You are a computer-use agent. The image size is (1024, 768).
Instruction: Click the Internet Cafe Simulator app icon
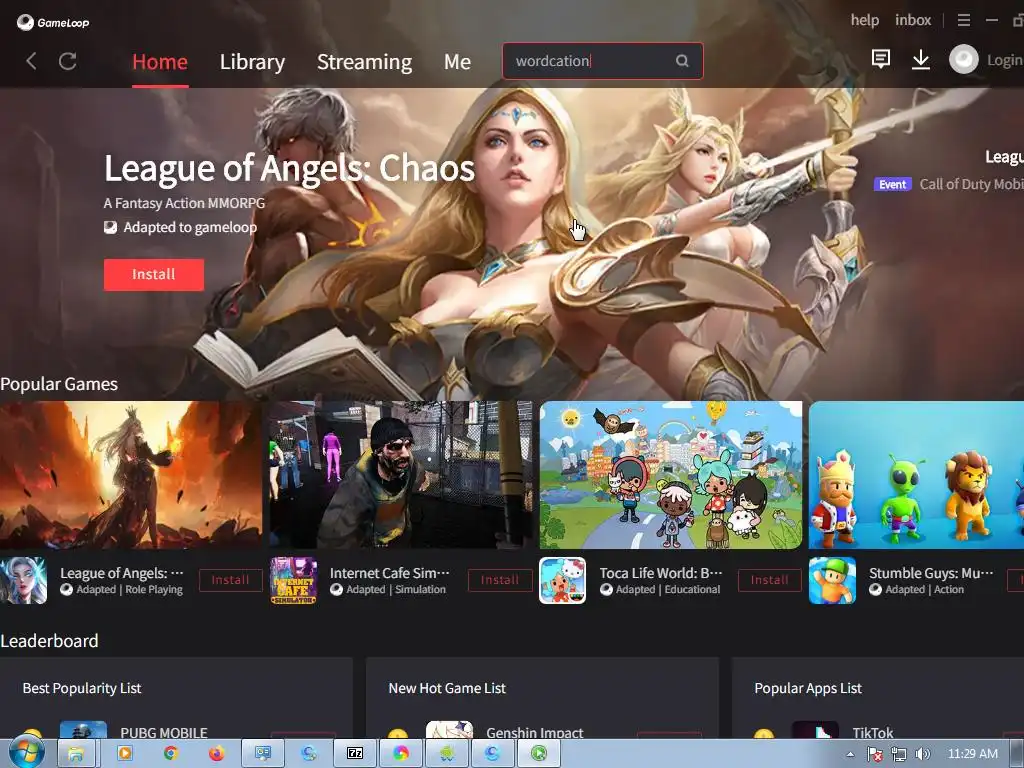pyautogui.click(x=293, y=580)
